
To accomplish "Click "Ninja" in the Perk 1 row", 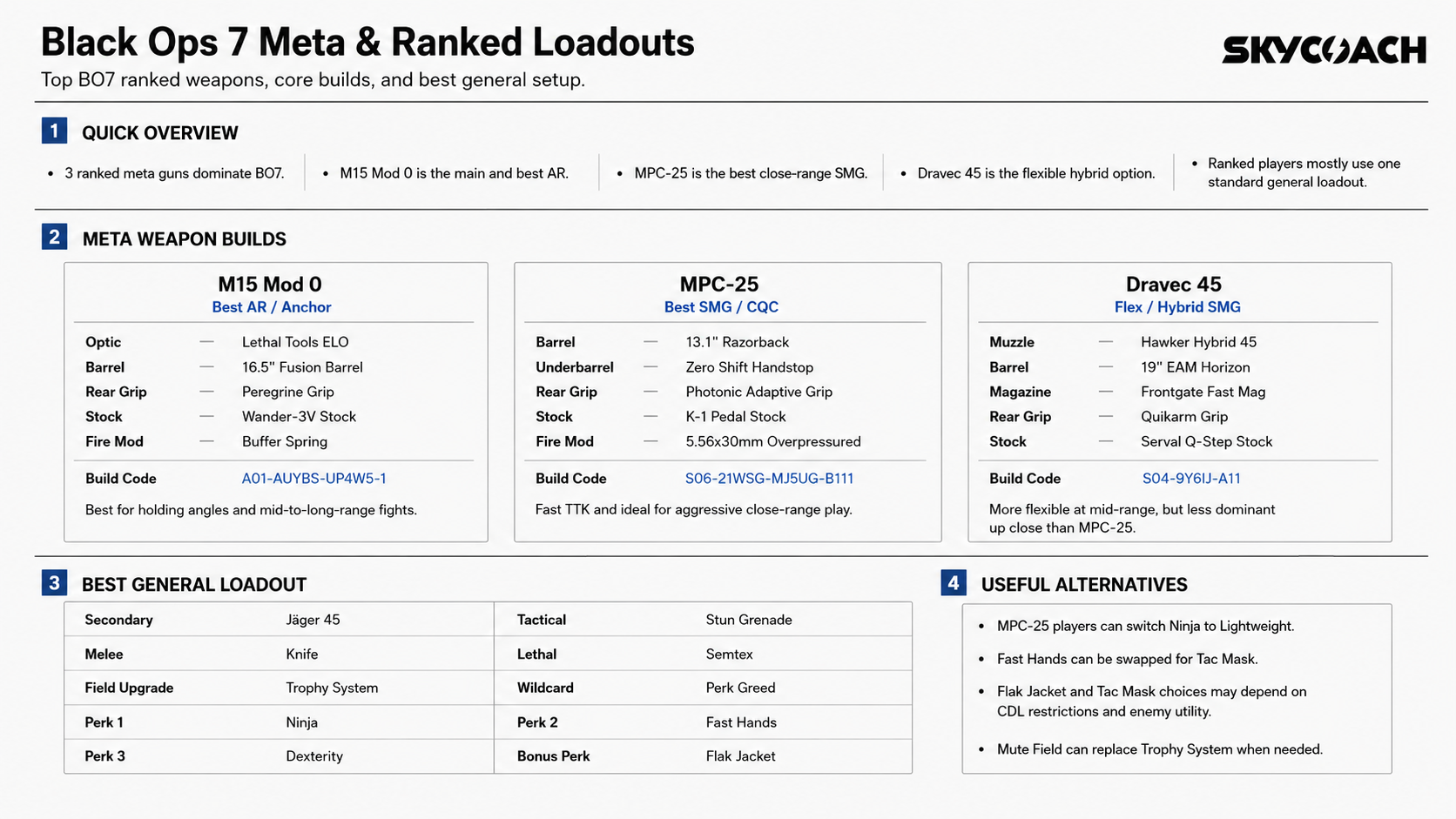I will click(x=301, y=722).
